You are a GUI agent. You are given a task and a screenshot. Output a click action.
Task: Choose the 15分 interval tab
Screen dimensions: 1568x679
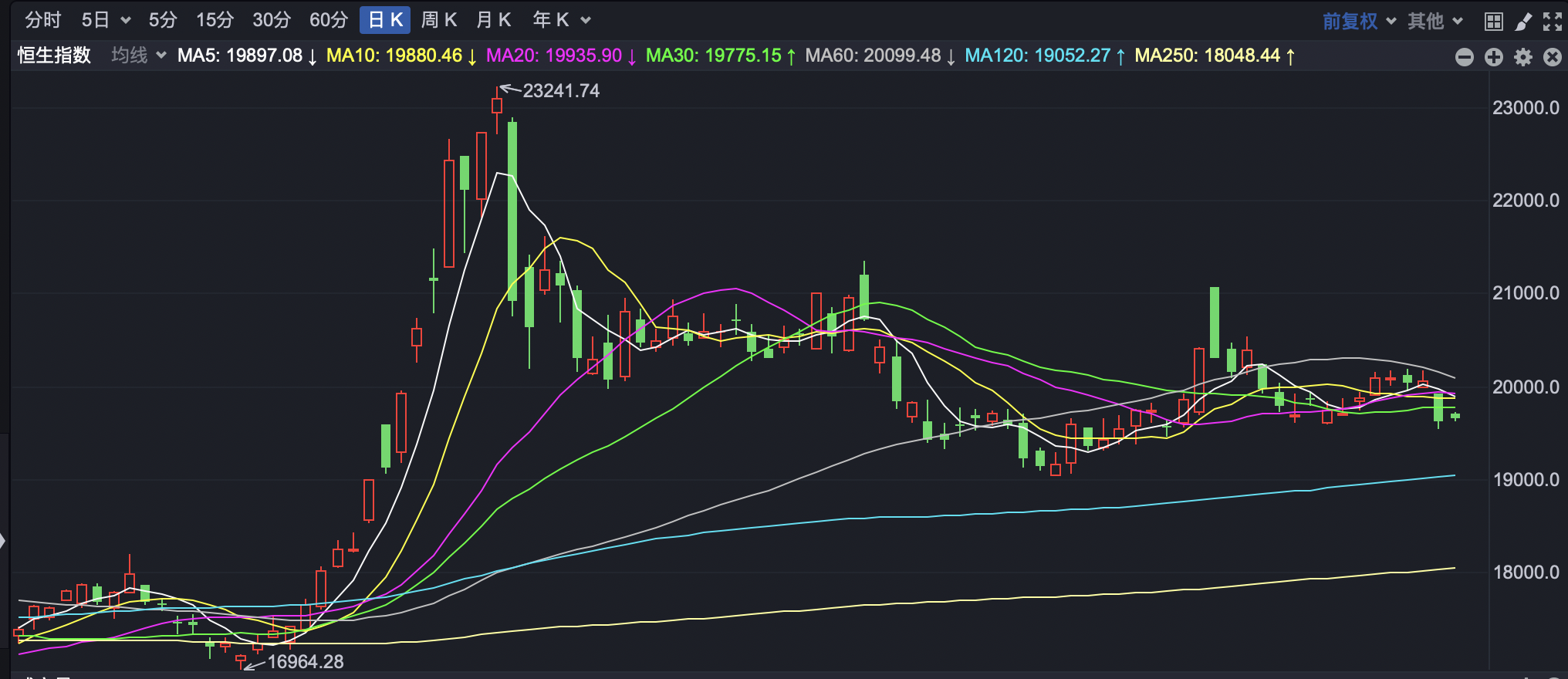pos(215,20)
